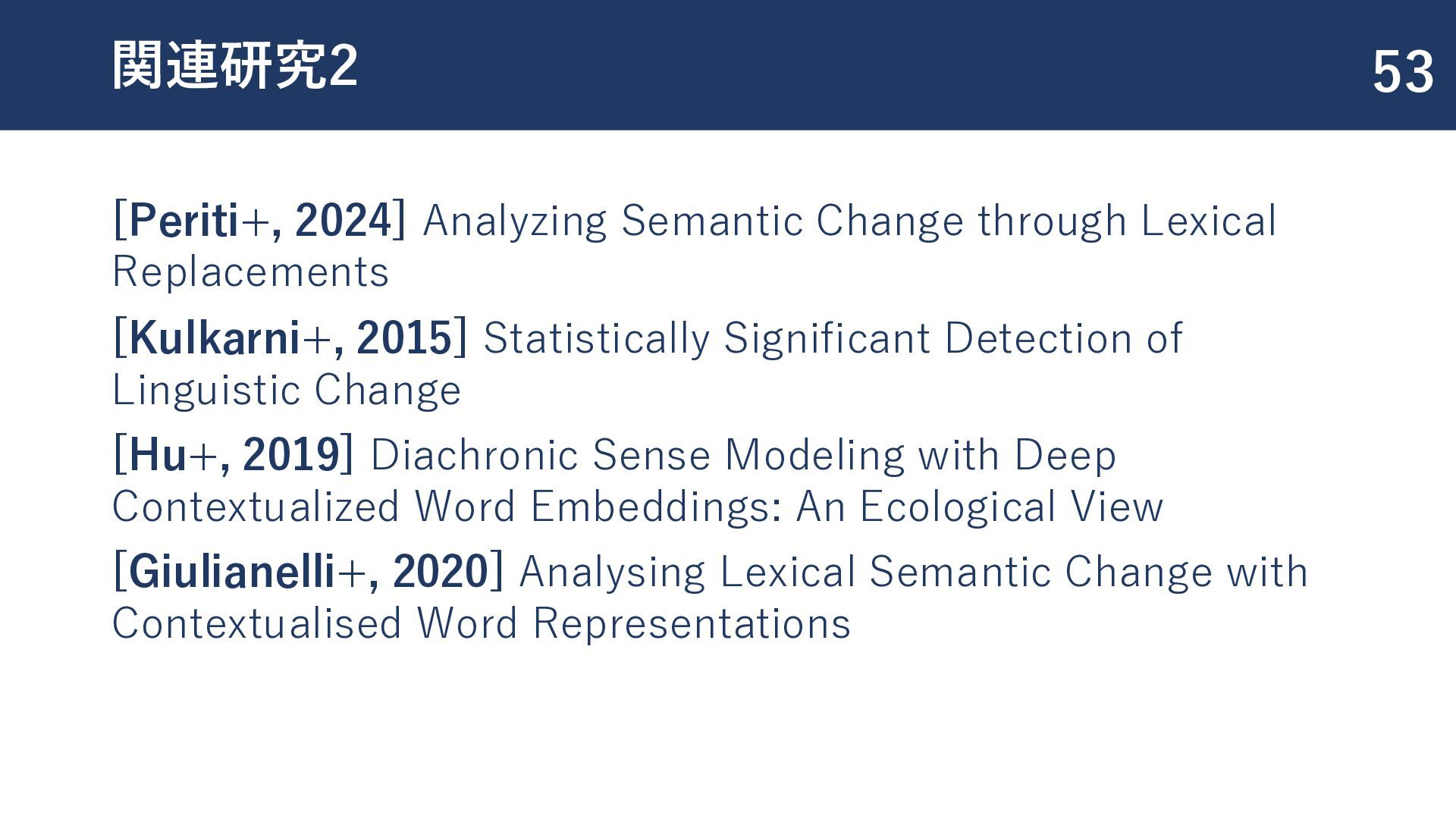Click the text "Linguistic Change"

(x=286, y=390)
